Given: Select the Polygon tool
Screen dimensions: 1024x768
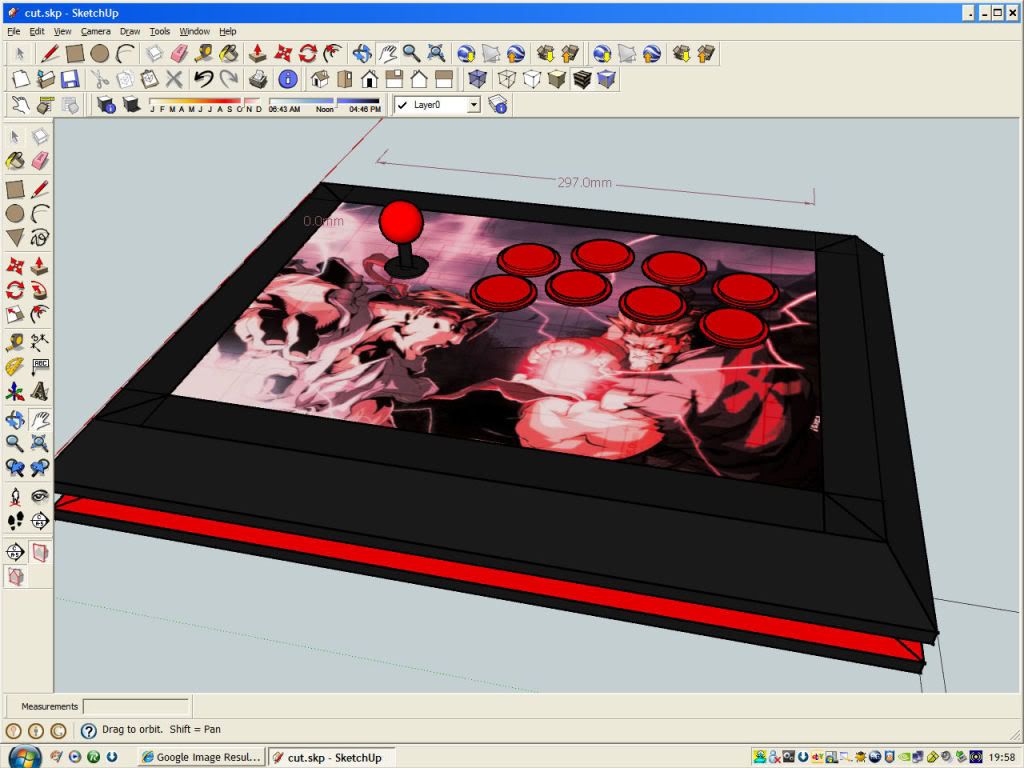Looking at the screenshot, I should 15,238.
